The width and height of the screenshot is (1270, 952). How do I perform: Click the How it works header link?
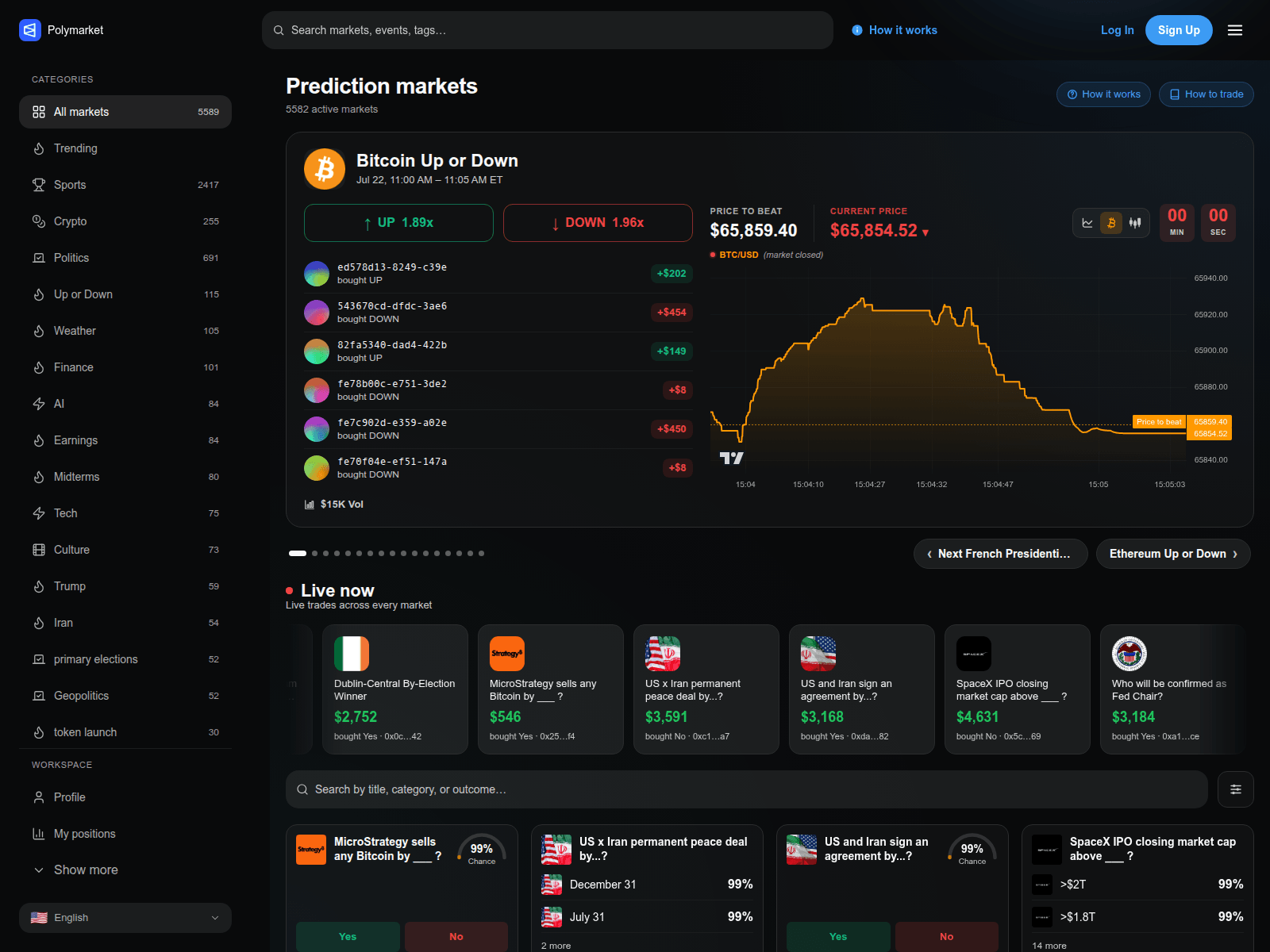895,30
